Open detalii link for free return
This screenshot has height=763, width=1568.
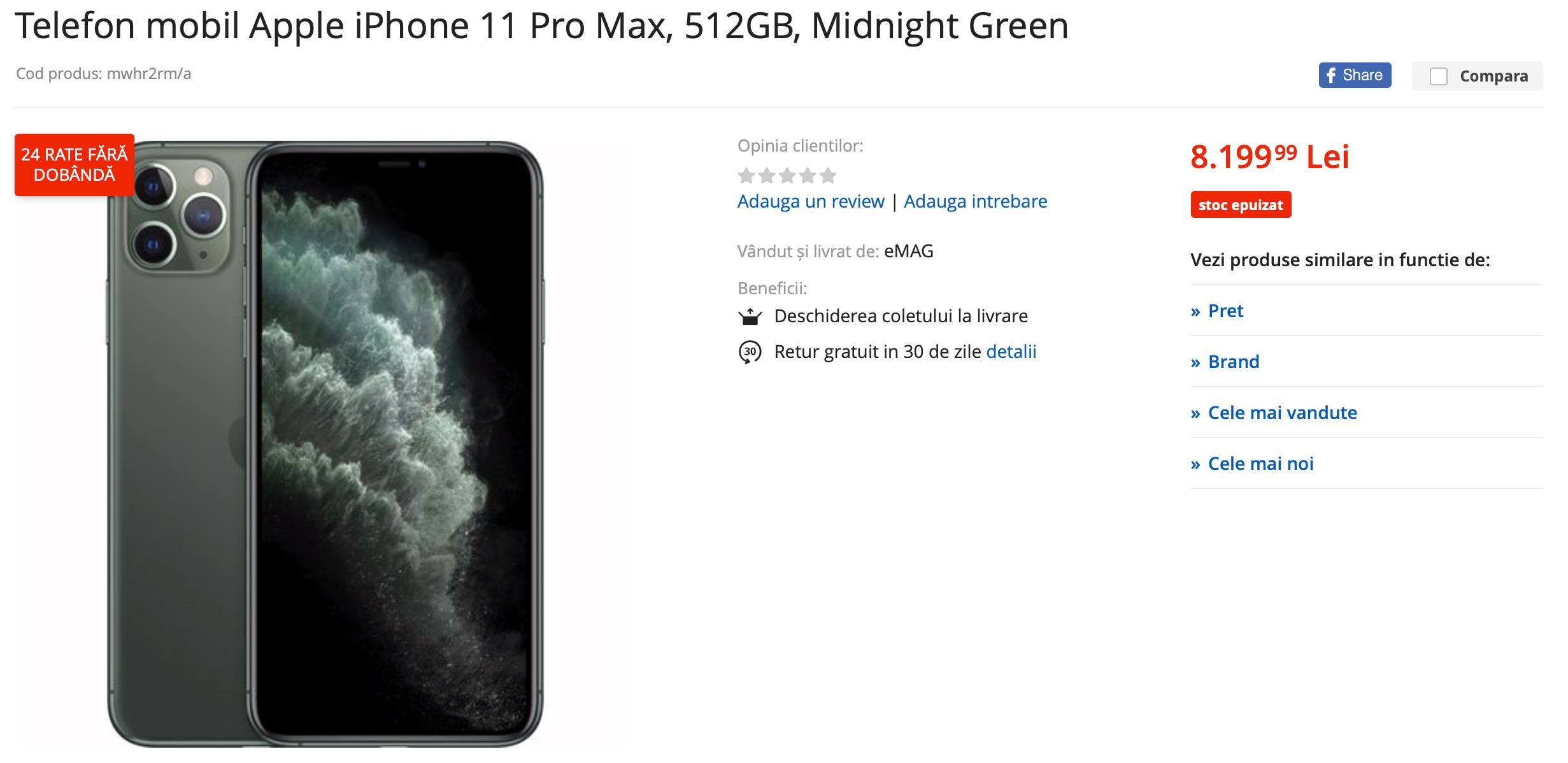coord(1011,352)
